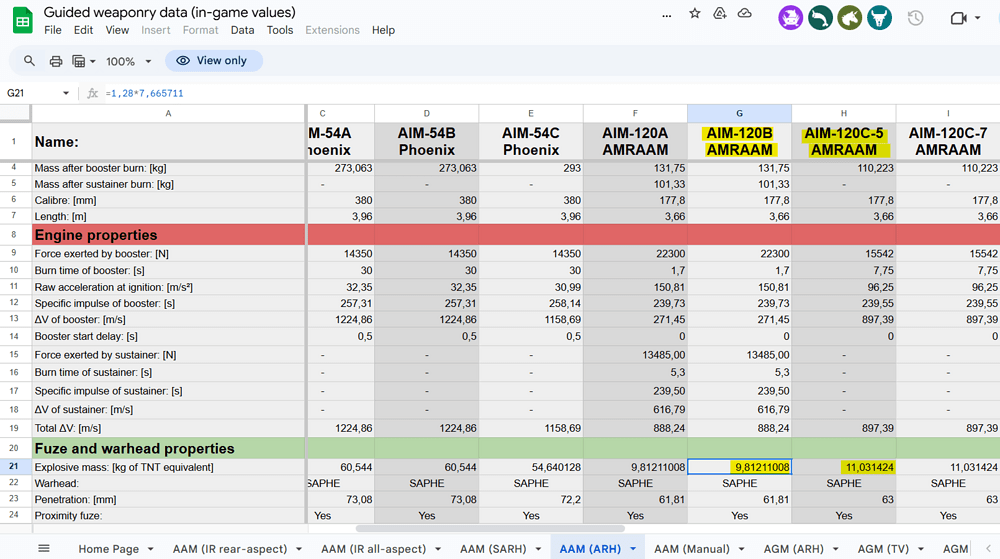1000x559 pixels.
Task: Star this spreadsheet document
Action: (x=695, y=14)
